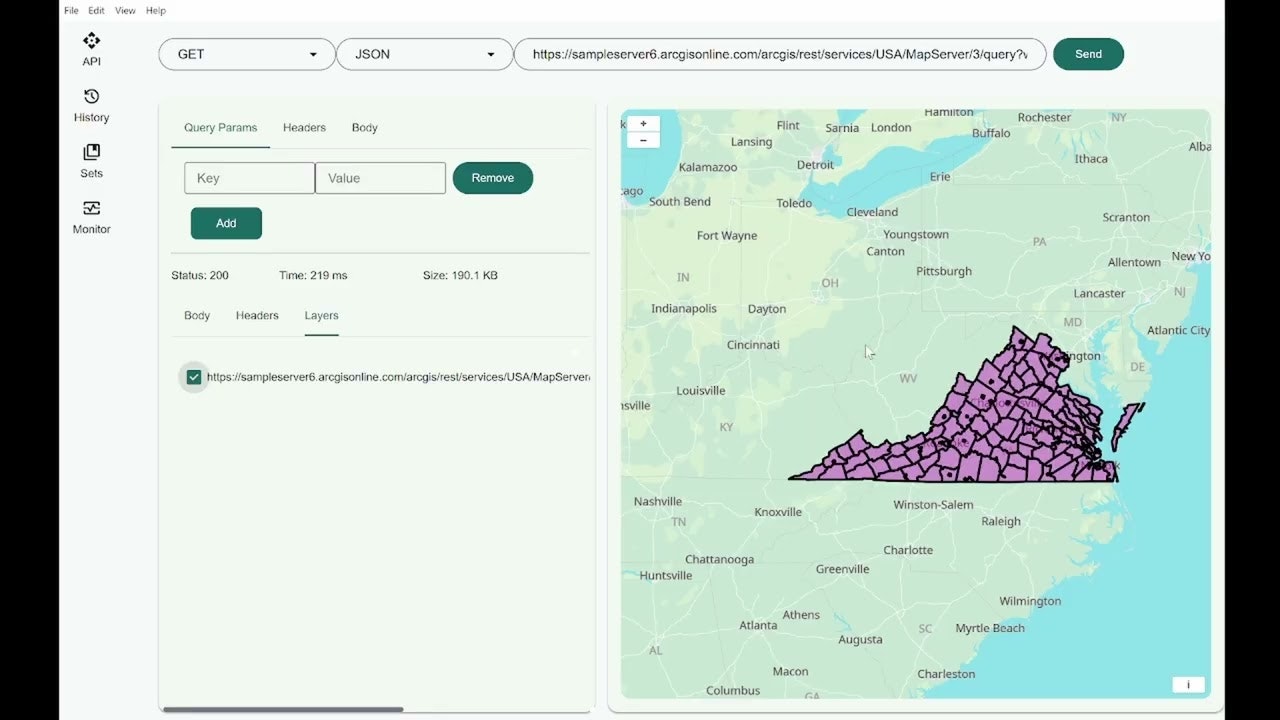Open the Help menu

point(156,10)
